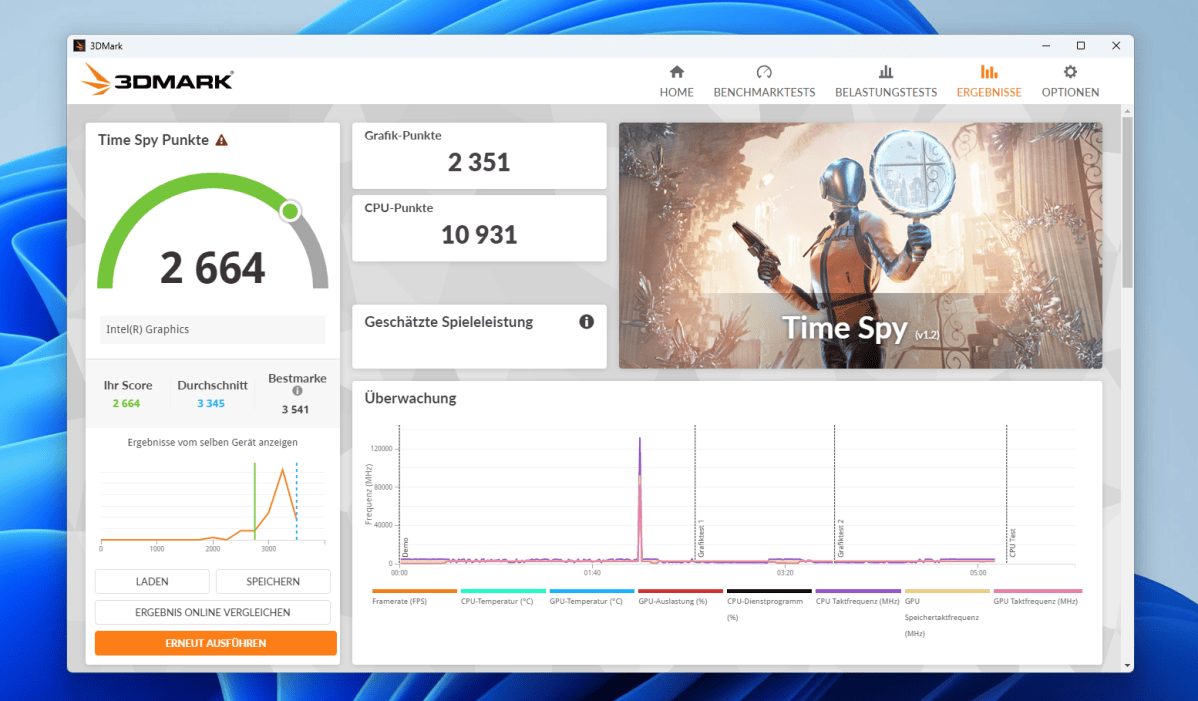This screenshot has height=701, width=1198.
Task: Click the Demo marker line in chart
Action: 400,493
